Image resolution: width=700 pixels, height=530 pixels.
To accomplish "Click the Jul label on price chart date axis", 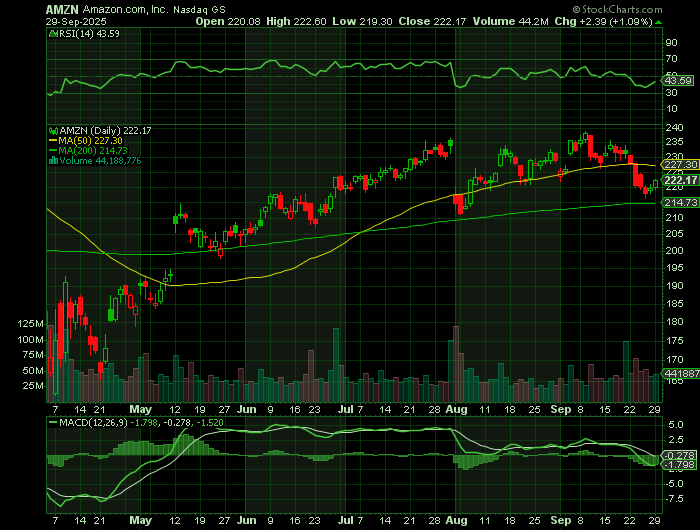I will click(346, 409).
